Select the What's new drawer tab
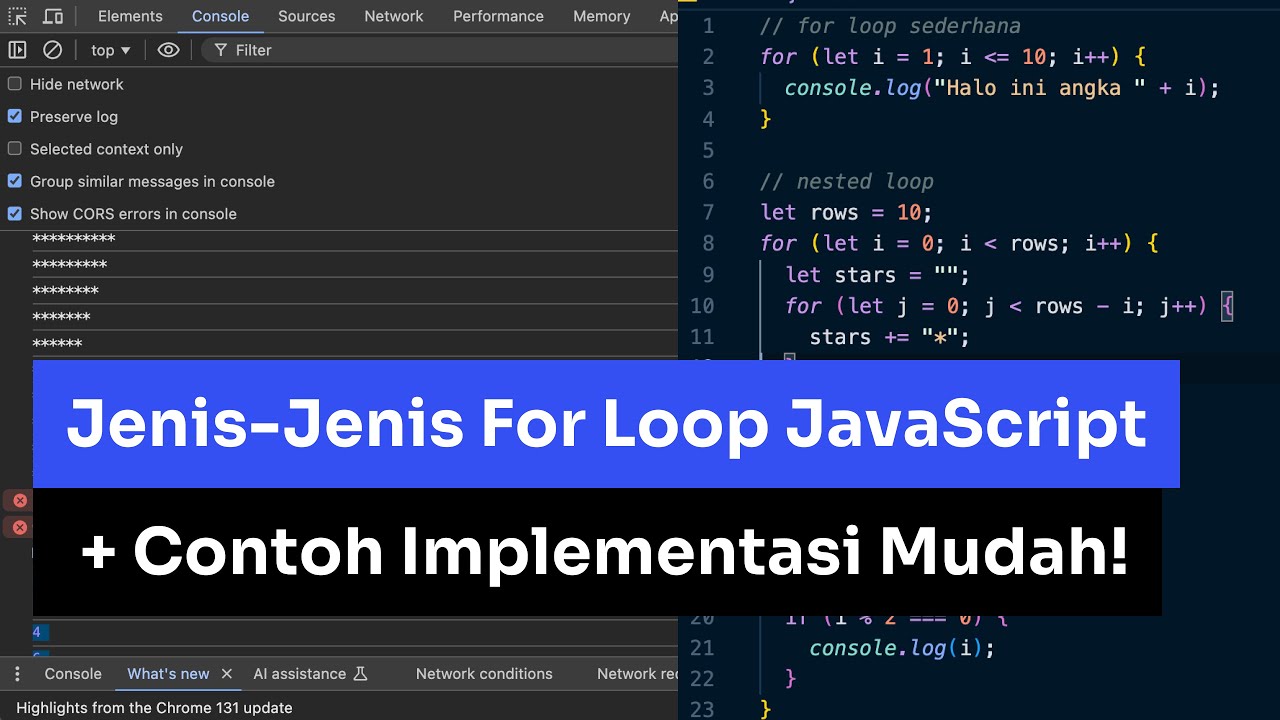The width and height of the screenshot is (1280, 720). (x=168, y=674)
